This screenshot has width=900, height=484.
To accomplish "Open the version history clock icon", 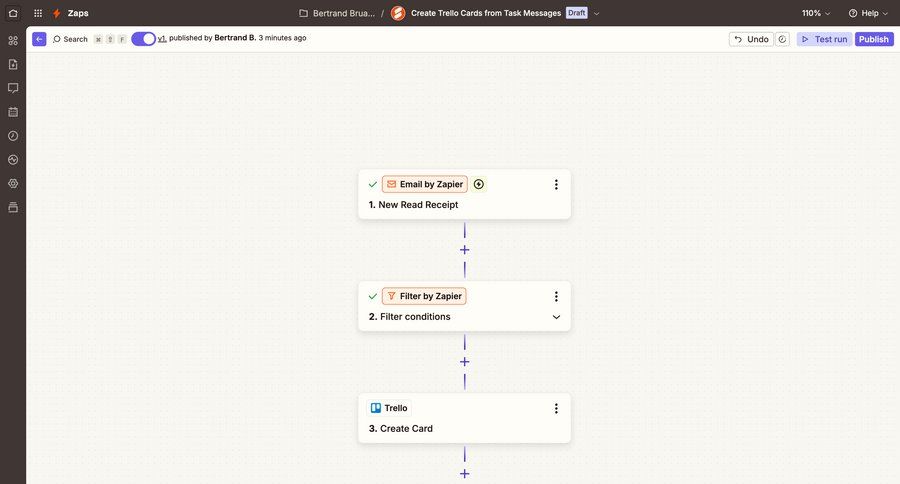I will 782,39.
